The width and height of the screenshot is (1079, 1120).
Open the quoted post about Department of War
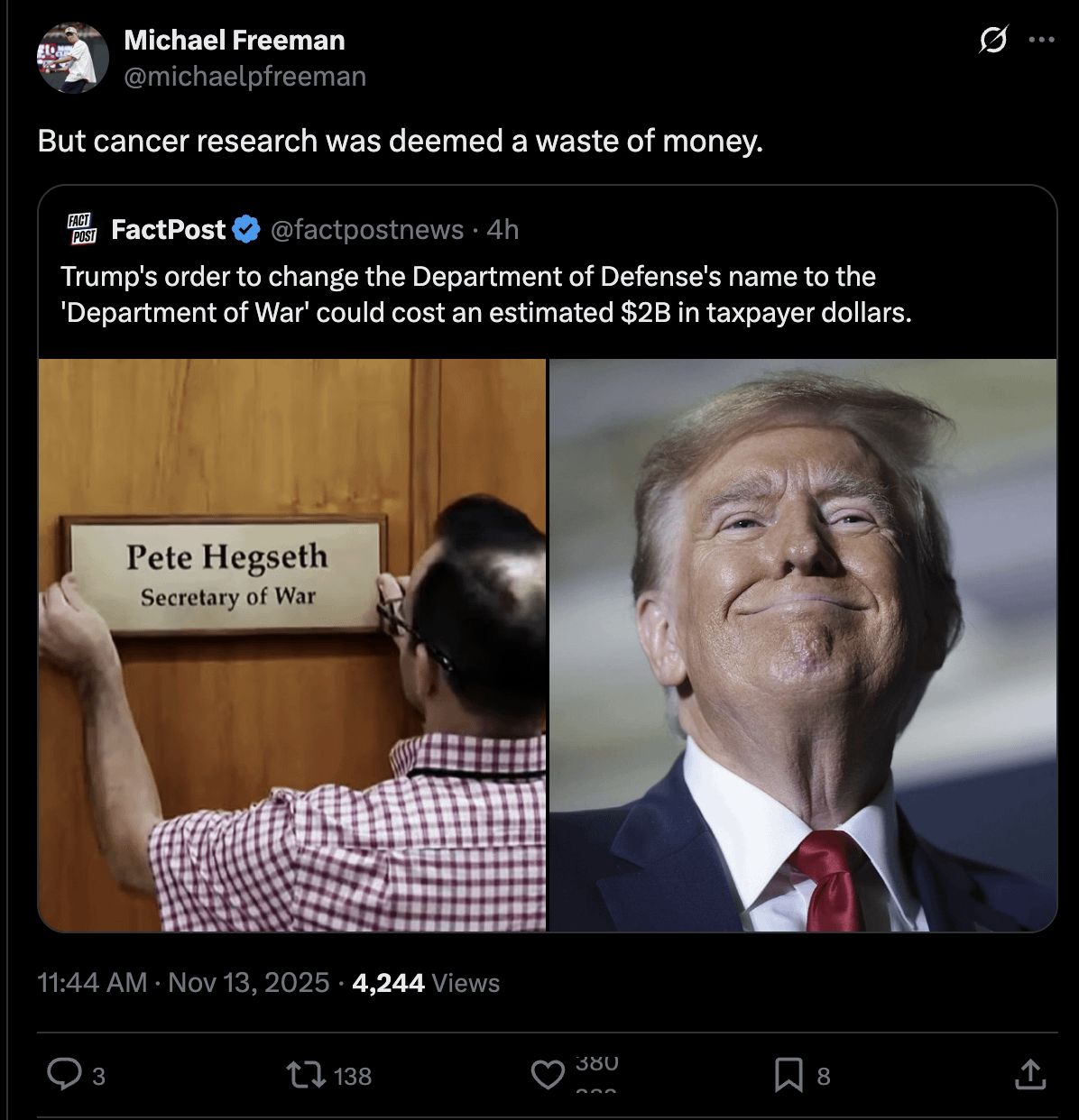point(485,294)
